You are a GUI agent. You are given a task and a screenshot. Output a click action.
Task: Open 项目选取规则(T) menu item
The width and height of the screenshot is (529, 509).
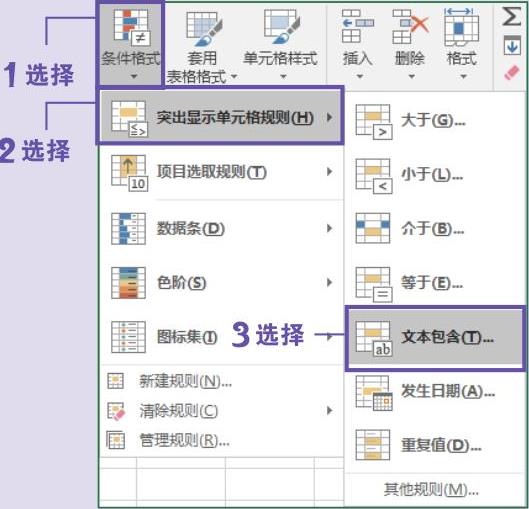click(222, 172)
